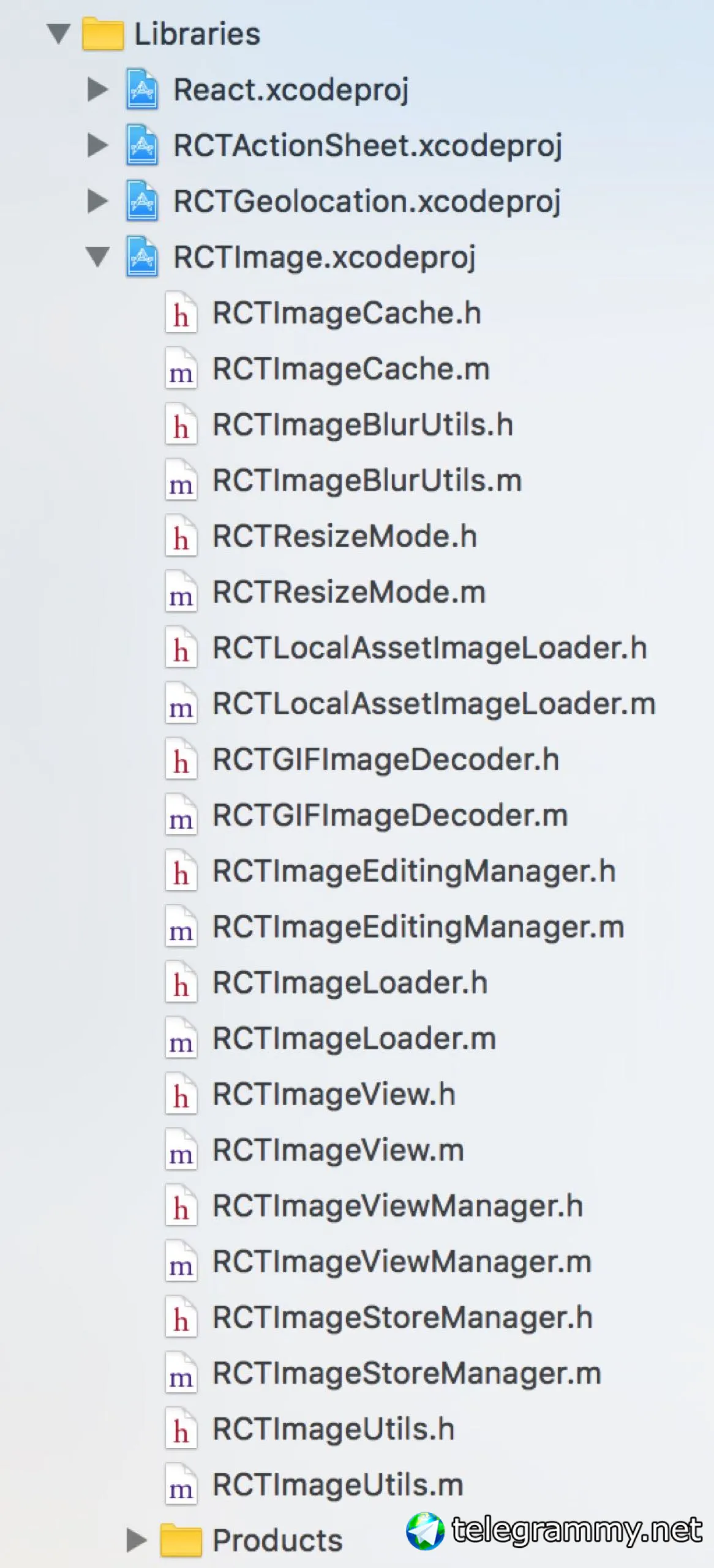Expand the RCTGeolocation.xcodeproj disclosure triangle
714x1568 pixels.
coord(97,202)
